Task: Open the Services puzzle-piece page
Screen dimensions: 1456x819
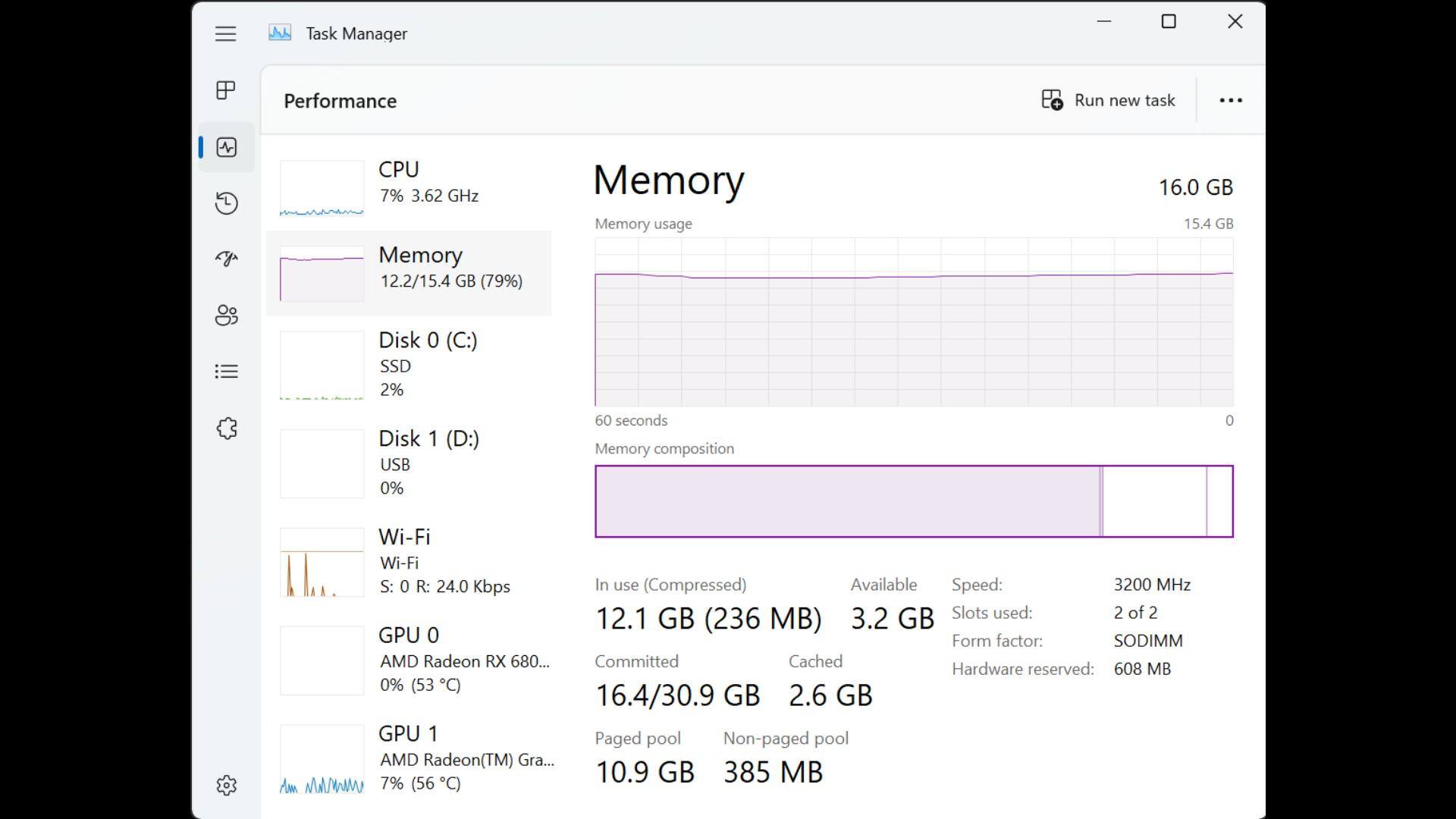Action: 226,428
